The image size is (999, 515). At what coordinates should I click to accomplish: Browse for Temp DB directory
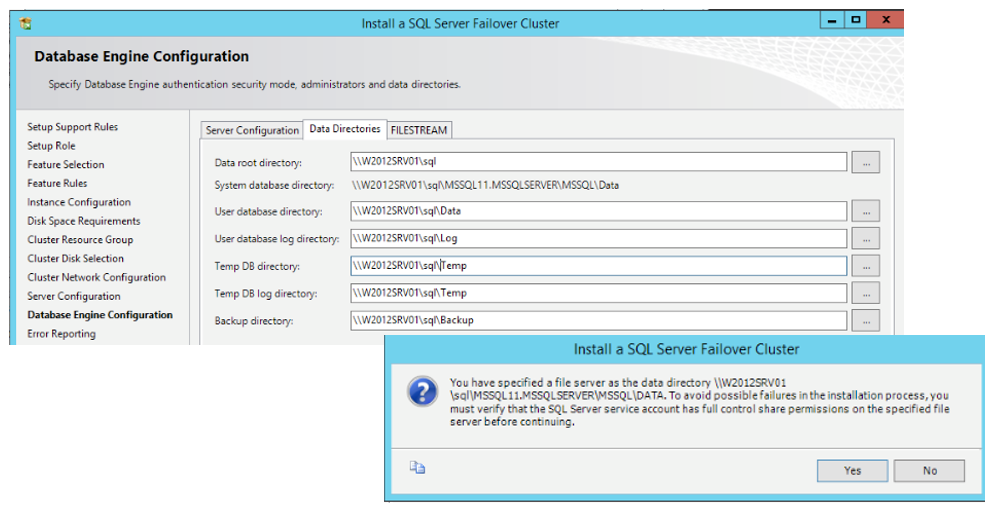click(x=866, y=266)
